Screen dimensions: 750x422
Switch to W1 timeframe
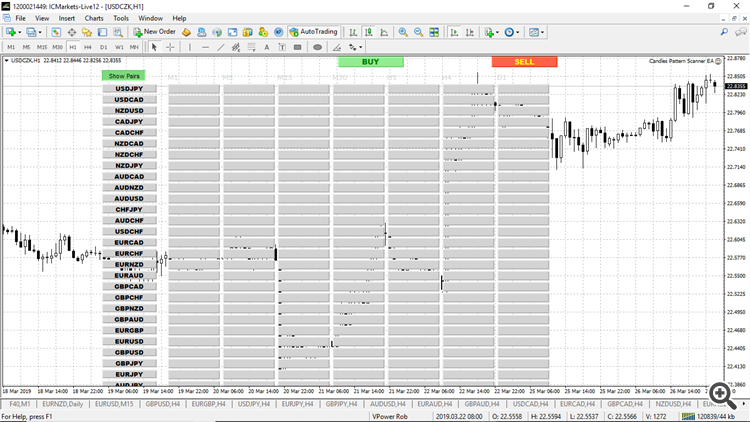[x=119, y=47]
